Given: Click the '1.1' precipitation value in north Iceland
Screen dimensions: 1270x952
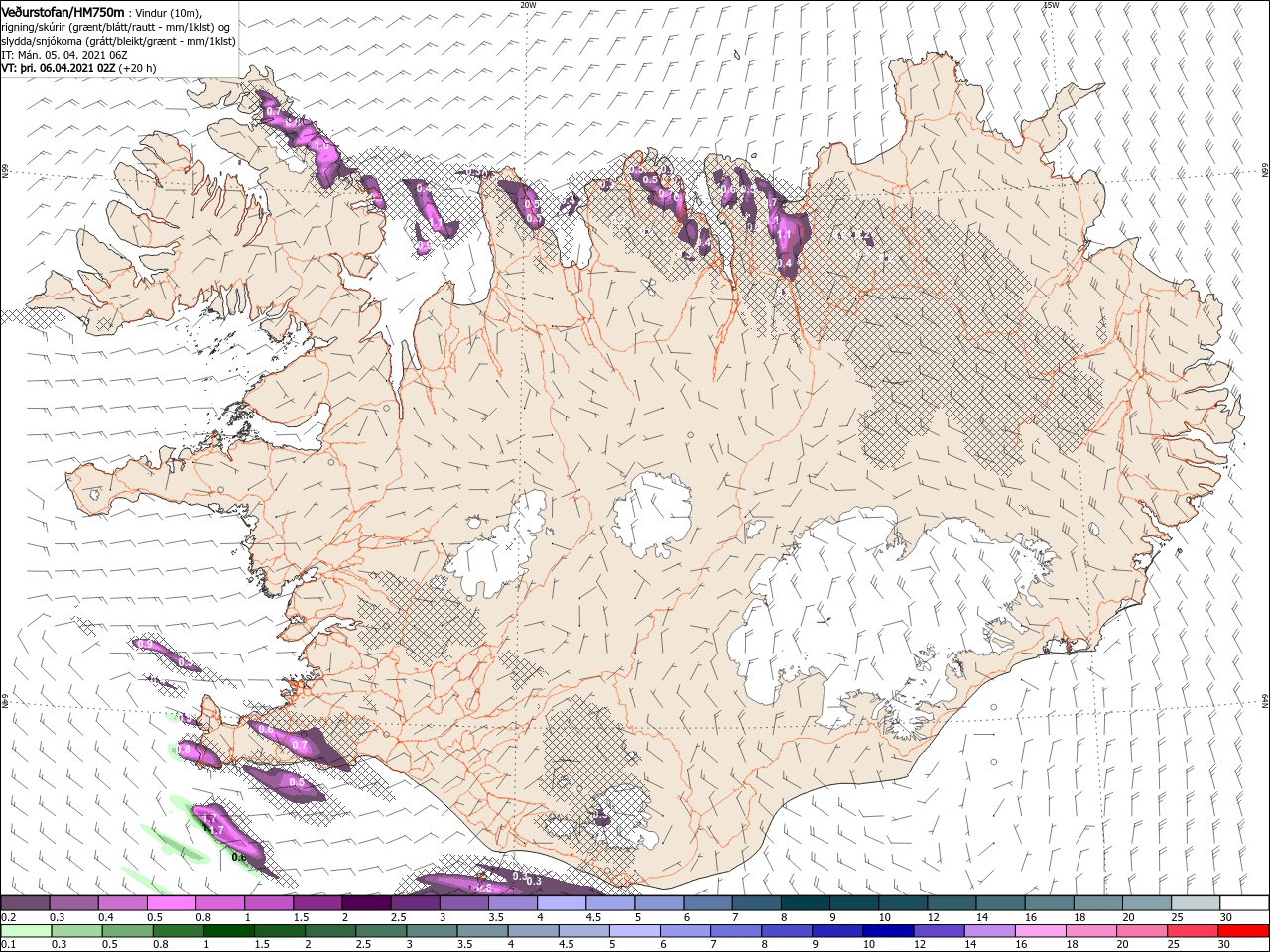Looking at the screenshot, I should point(784,234).
